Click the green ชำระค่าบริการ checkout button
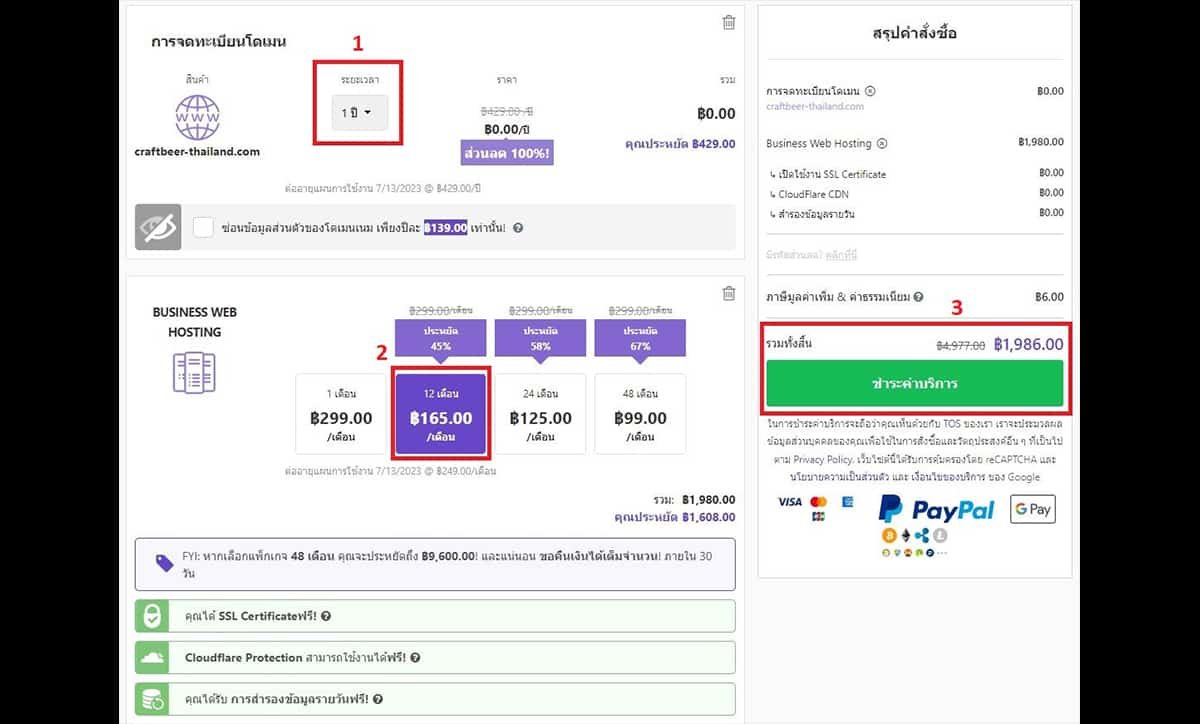 click(x=914, y=383)
